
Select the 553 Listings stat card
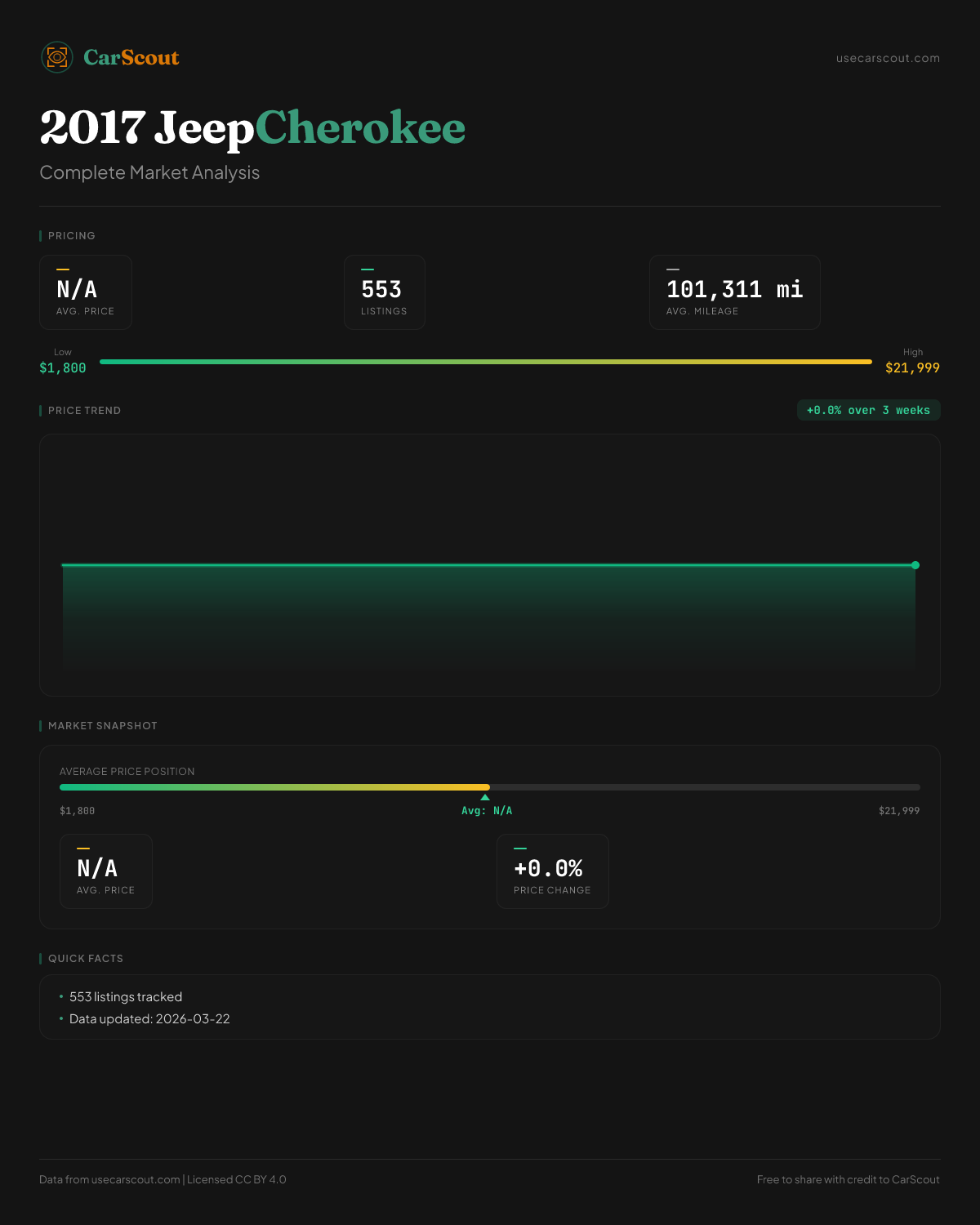tap(384, 292)
